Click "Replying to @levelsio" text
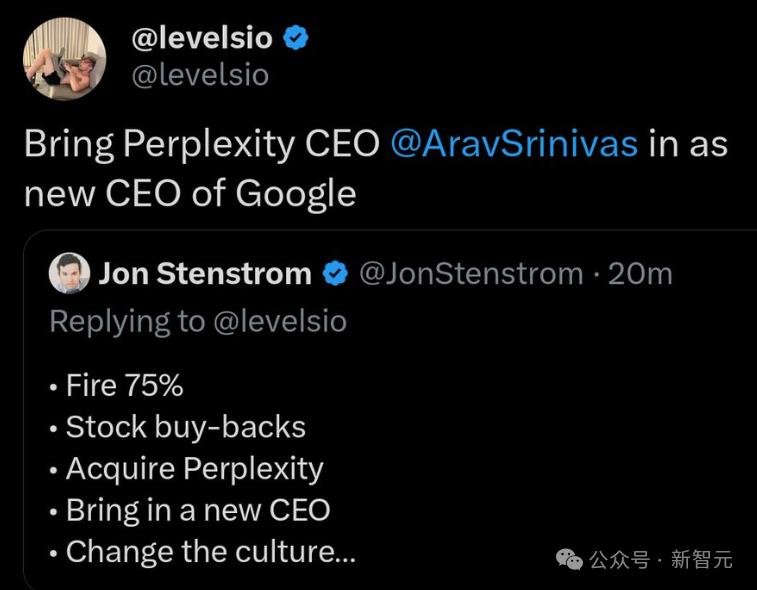This screenshot has width=757, height=590. pos(198,321)
